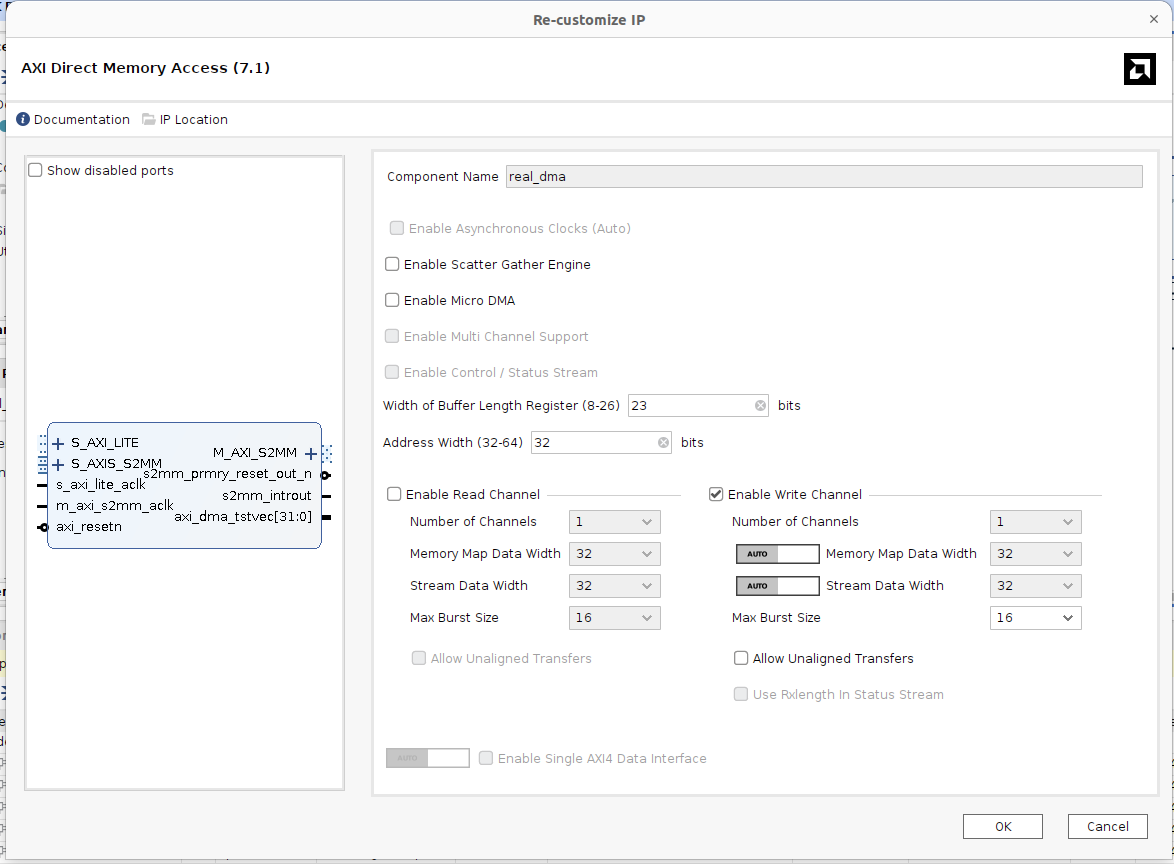Switch the Stream Data Width AUTO toggle

click(777, 586)
